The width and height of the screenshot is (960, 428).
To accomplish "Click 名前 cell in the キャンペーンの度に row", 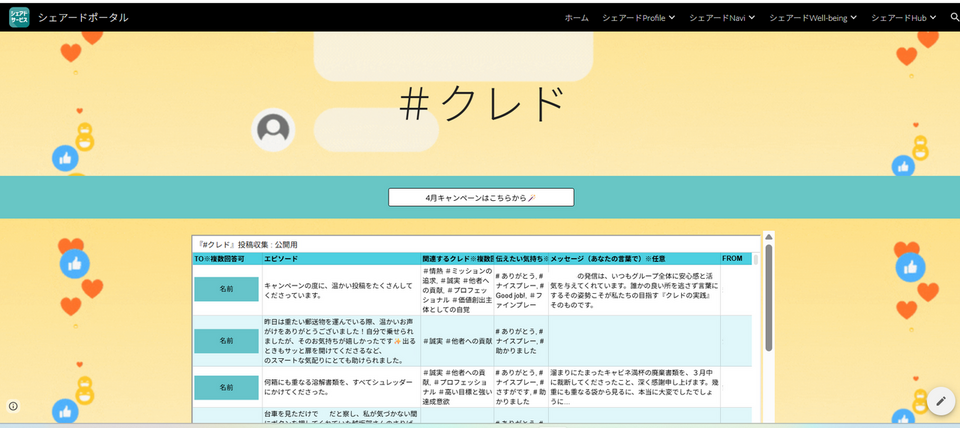I will point(227,289).
